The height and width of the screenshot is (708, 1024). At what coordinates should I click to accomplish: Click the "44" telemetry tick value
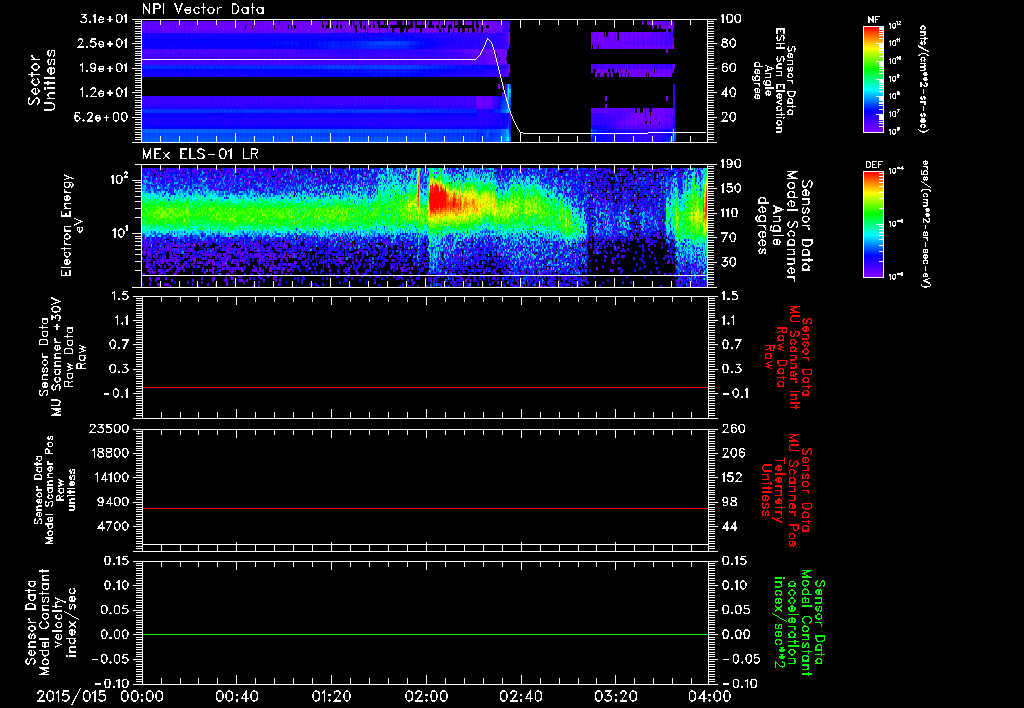(728, 526)
